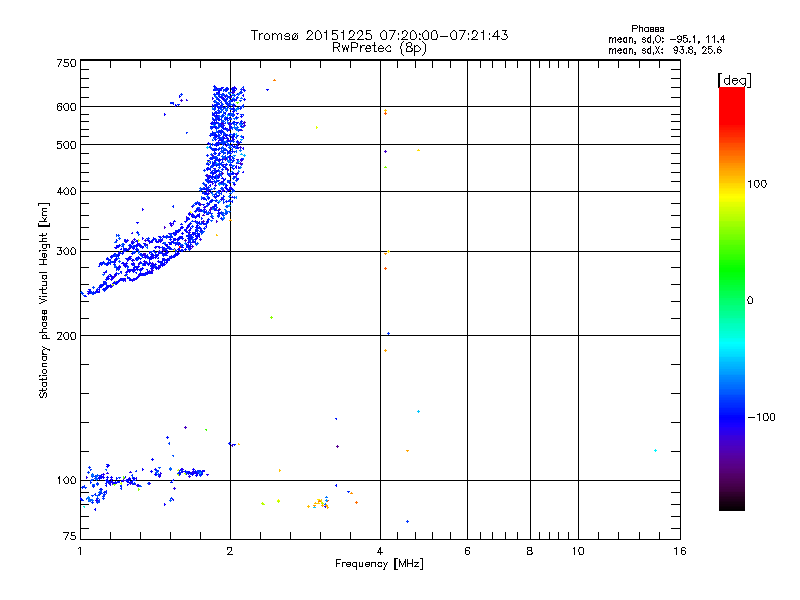Viewport: 800px width, 600px height.
Task: Click the colorbar tick label '0'
Action: click(750, 301)
